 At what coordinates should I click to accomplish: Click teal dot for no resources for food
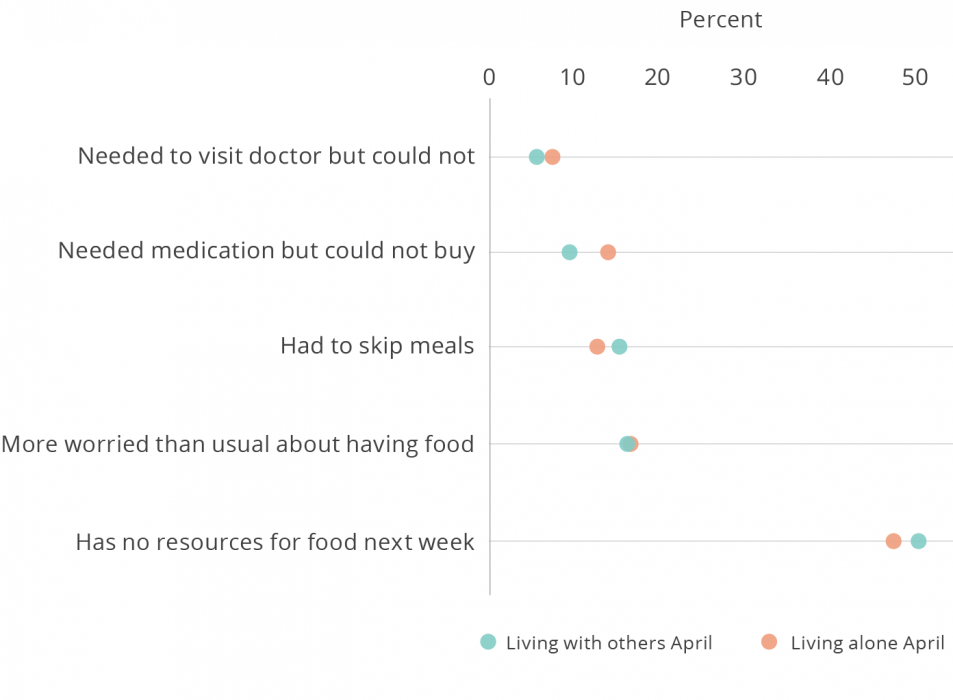point(918,541)
